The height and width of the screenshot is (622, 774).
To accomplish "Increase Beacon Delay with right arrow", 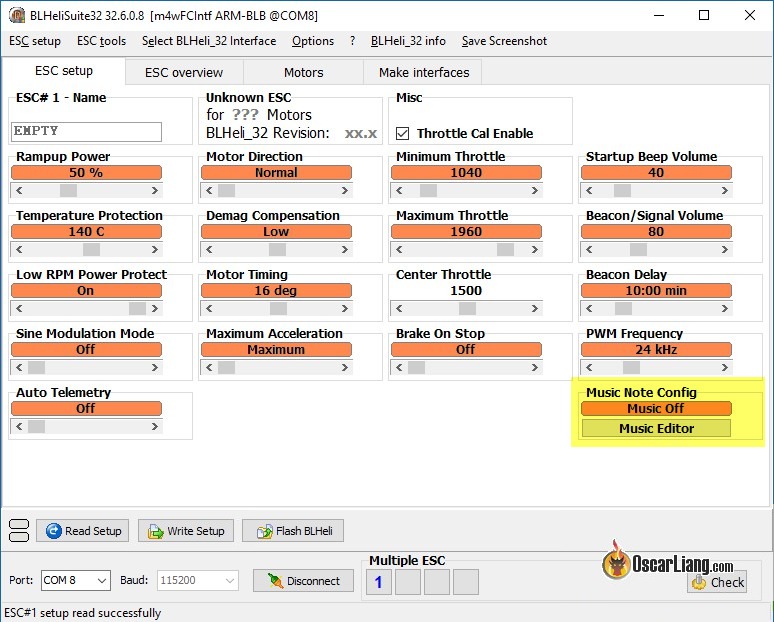I will (725, 309).
